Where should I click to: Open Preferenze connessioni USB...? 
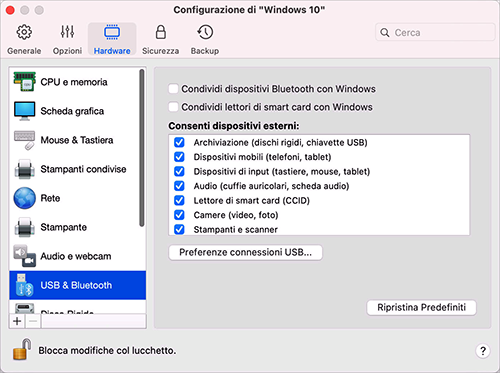click(x=246, y=252)
